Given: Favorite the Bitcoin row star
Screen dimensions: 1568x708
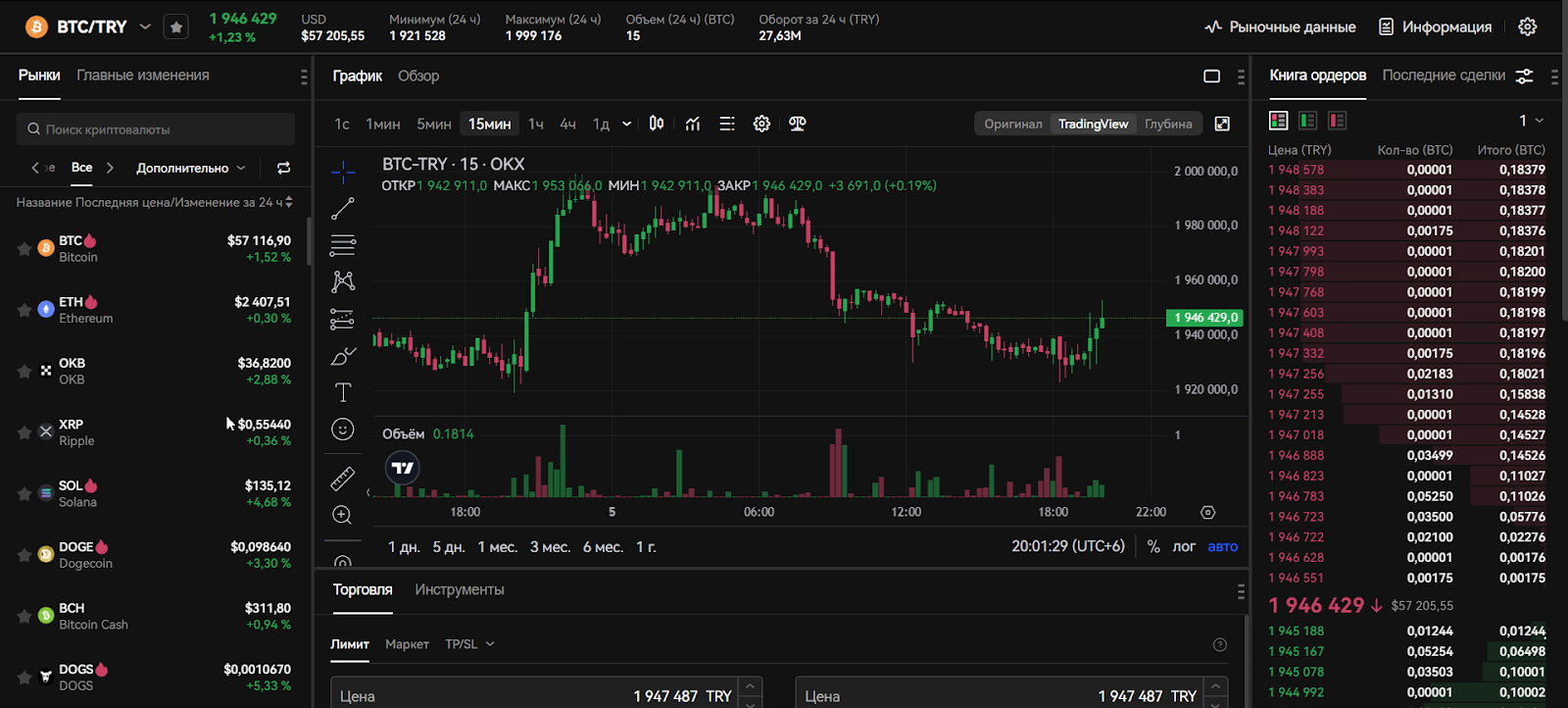Looking at the screenshot, I should 24,248.
